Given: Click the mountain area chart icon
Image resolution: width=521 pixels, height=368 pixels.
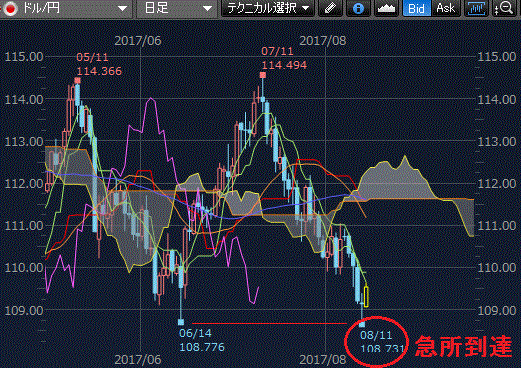Looking at the screenshot, I should pyautogui.click(x=386, y=8).
